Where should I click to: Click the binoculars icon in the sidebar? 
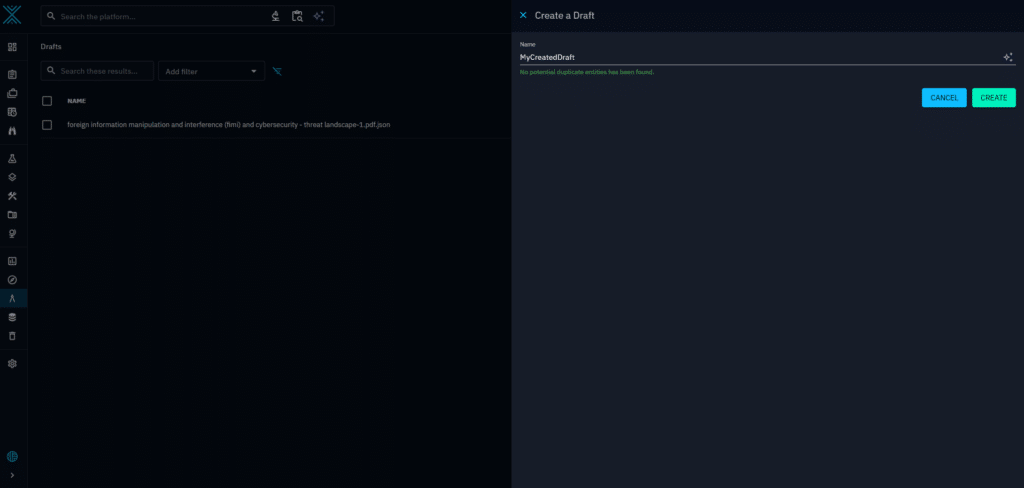pyautogui.click(x=13, y=131)
